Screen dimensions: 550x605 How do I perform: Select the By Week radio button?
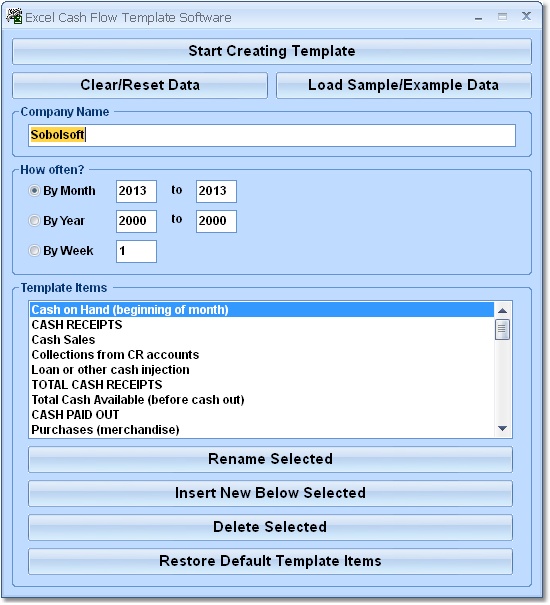point(34,251)
